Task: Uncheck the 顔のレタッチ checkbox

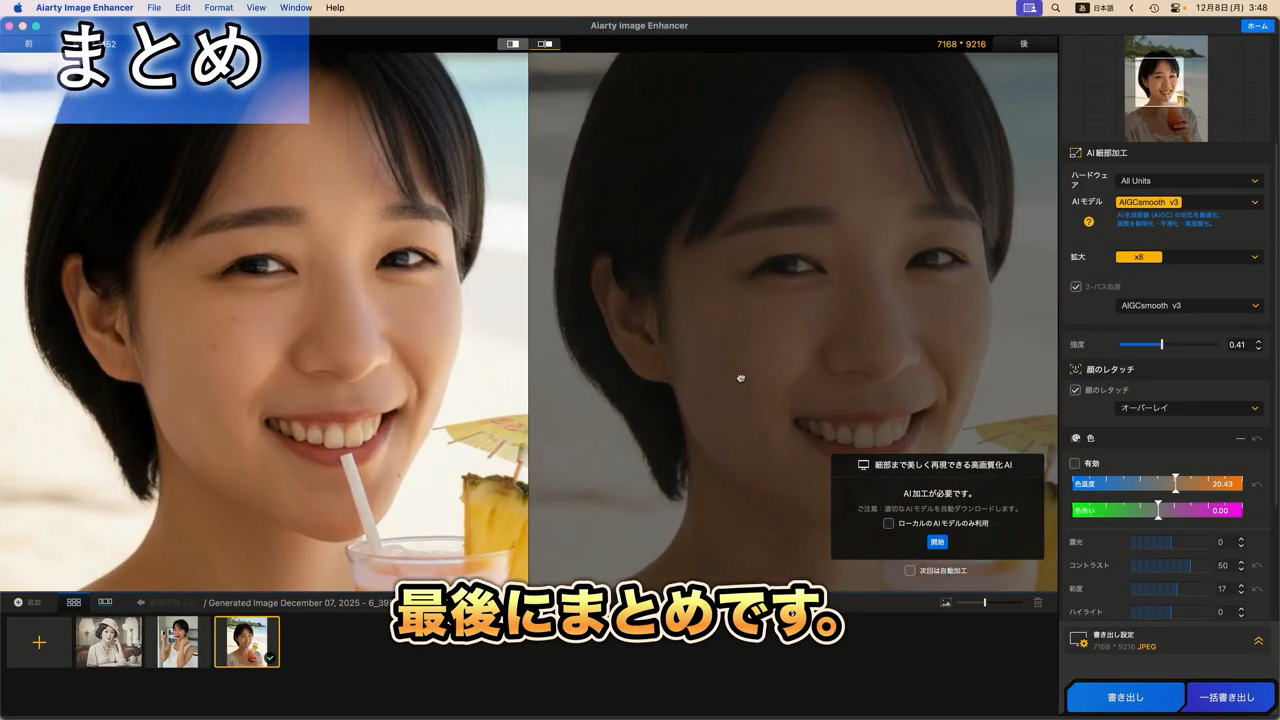Action: (1076, 390)
